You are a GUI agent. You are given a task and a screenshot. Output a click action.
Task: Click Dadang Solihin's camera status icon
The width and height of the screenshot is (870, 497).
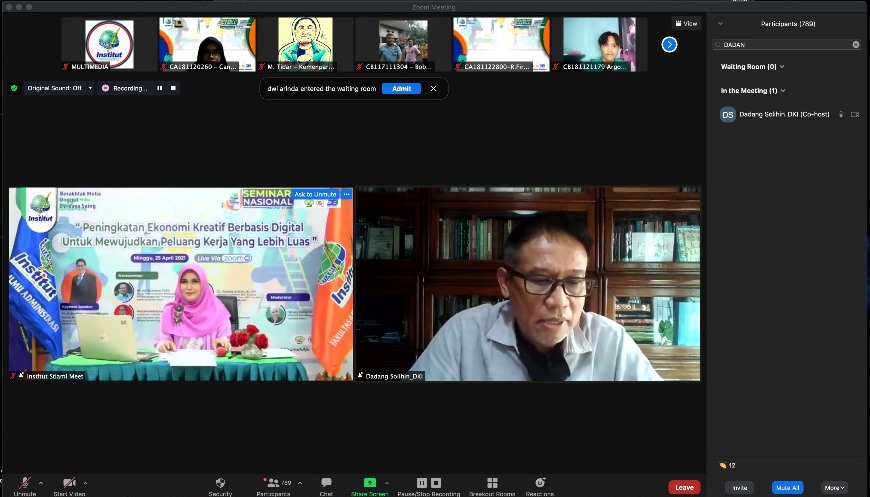(854, 114)
